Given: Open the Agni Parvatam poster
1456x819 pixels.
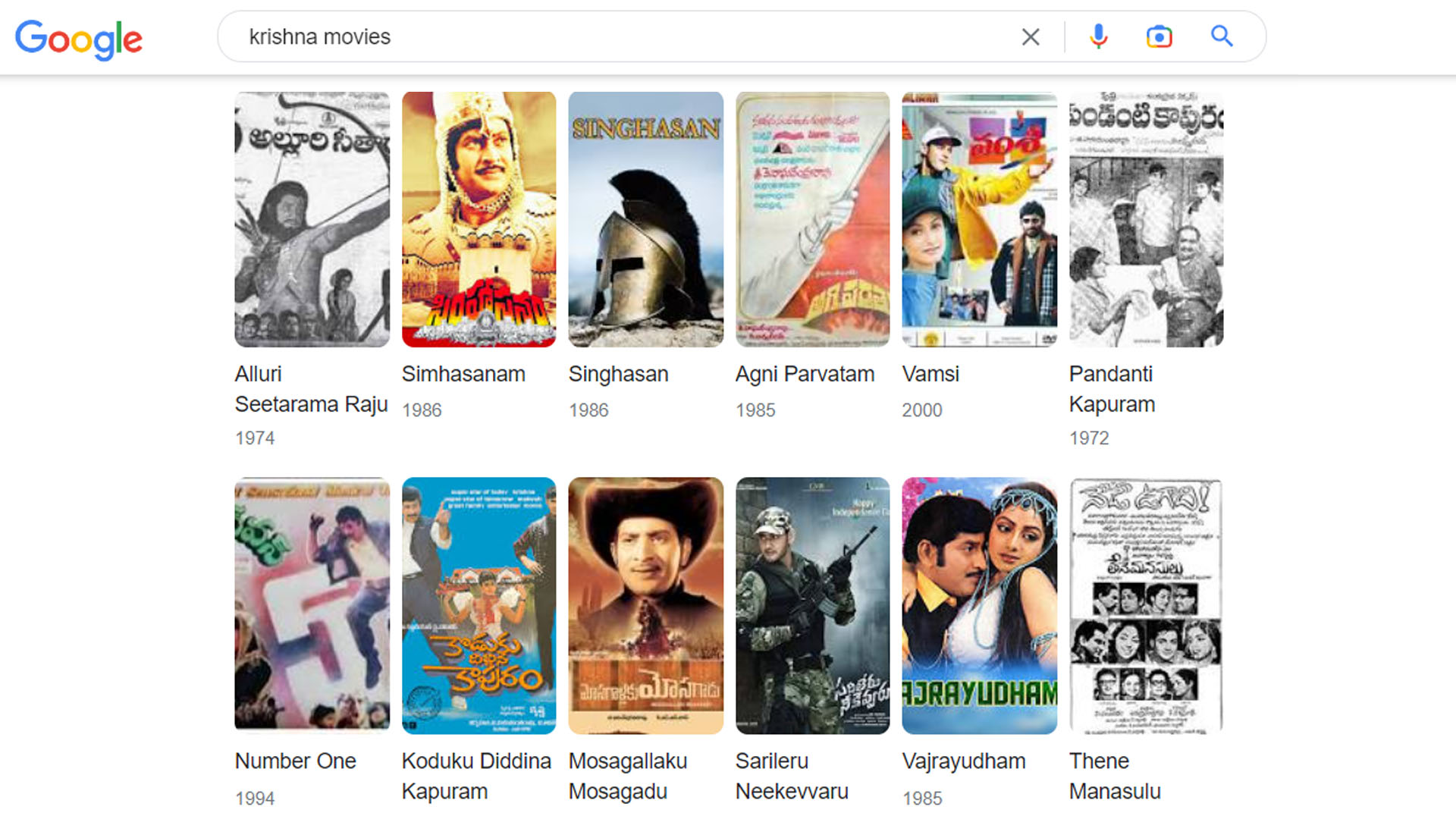Looking at the screenshot, I should (812, 219).
